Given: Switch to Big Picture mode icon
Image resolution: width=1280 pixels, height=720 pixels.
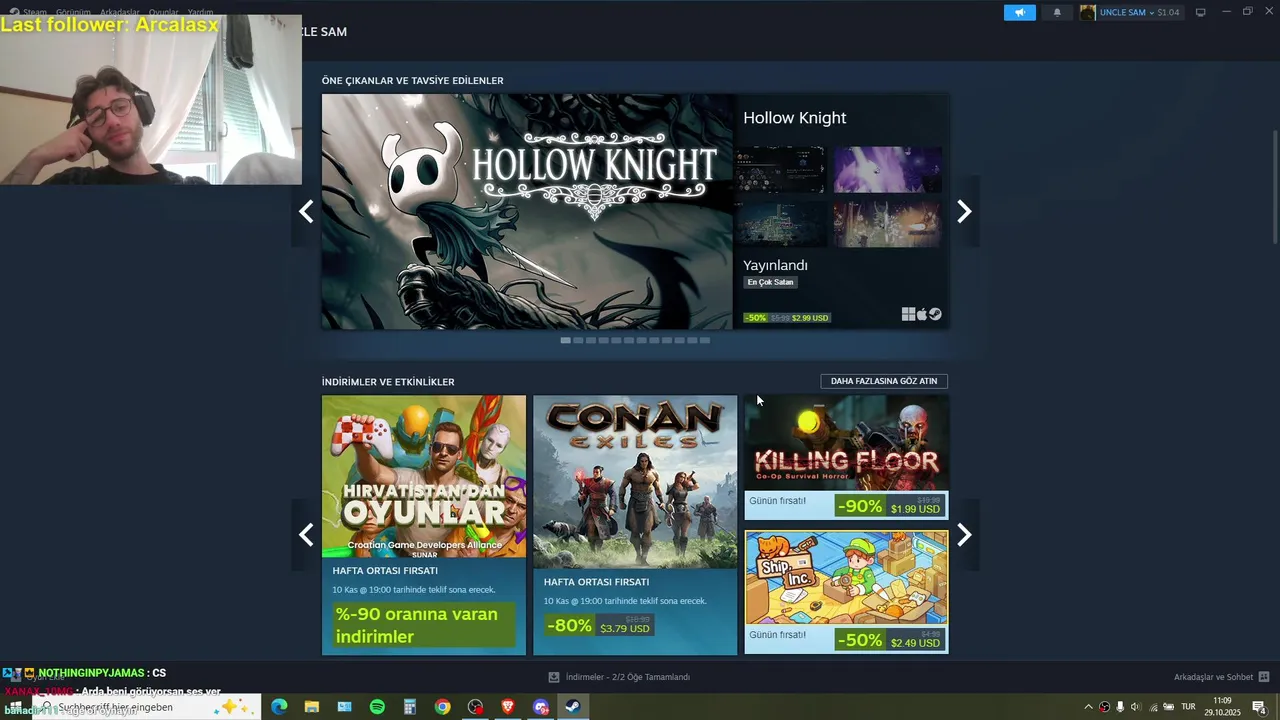Looking at the screenshot, I should coord(1200,12).
